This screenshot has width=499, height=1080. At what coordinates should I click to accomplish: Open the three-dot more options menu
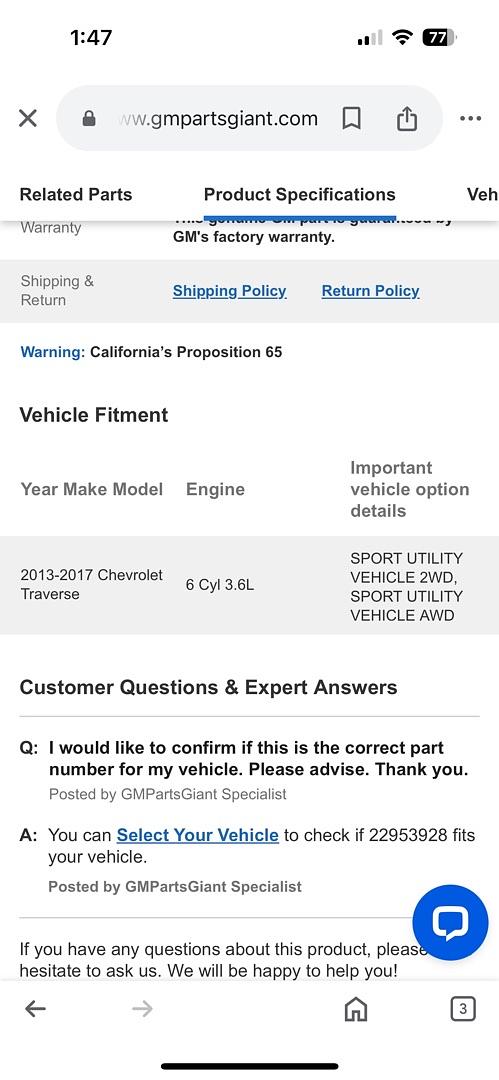(470, 118)
